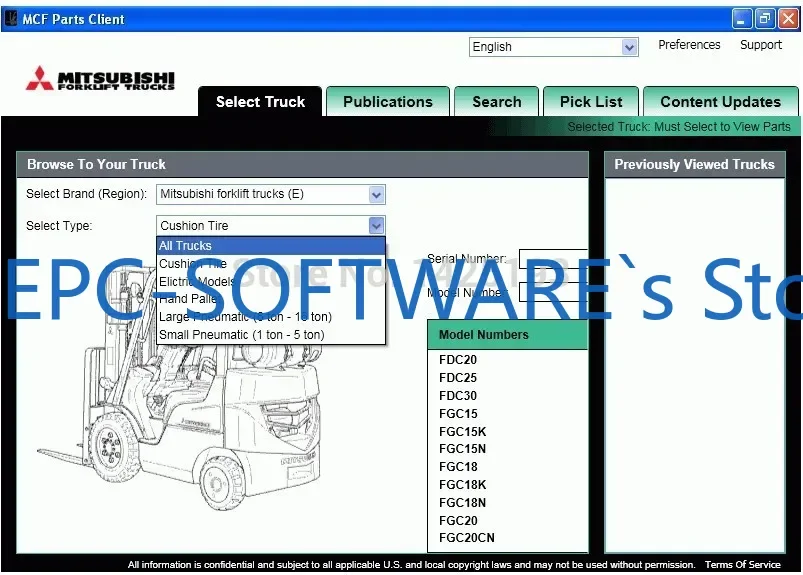Close the MCF Parts Client window

(789, 19)
